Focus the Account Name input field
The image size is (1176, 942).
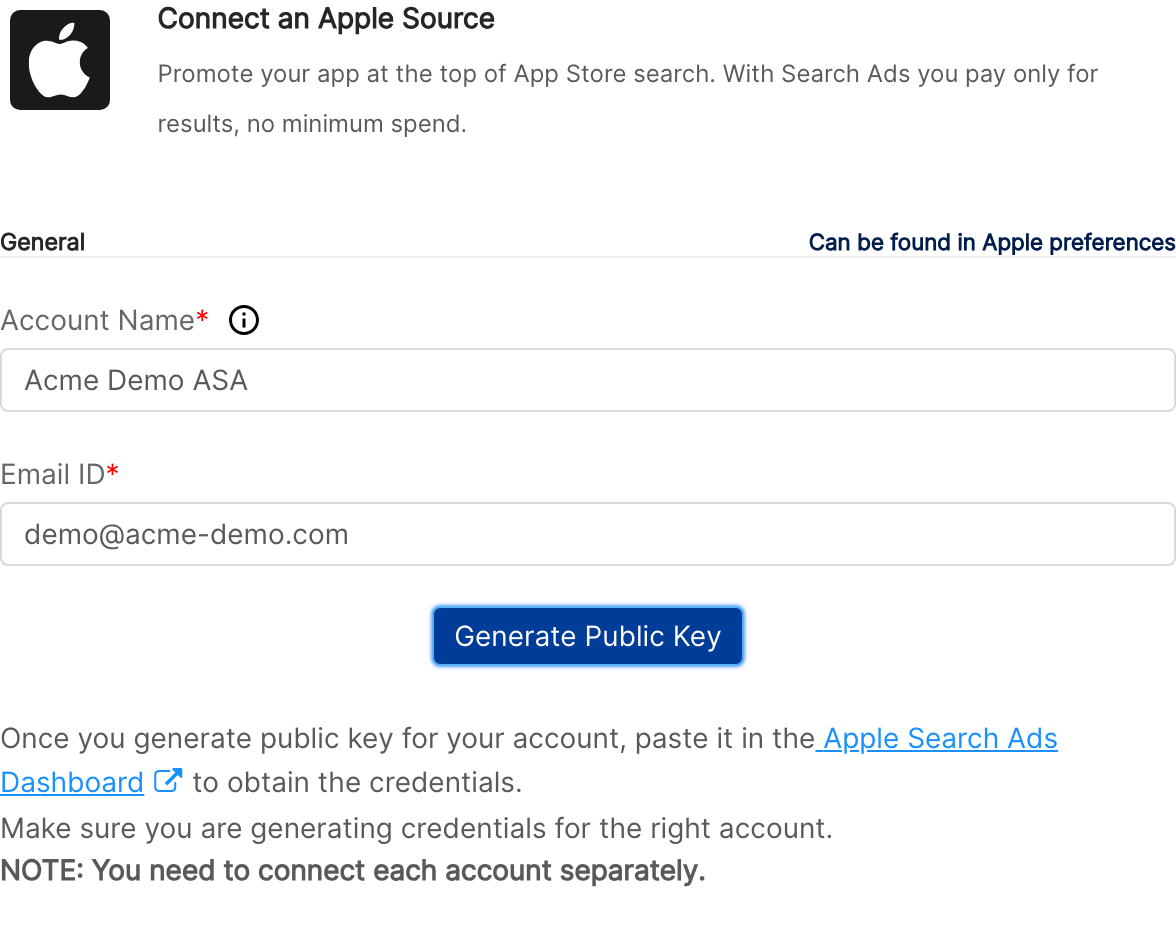[x=587, y=380]
